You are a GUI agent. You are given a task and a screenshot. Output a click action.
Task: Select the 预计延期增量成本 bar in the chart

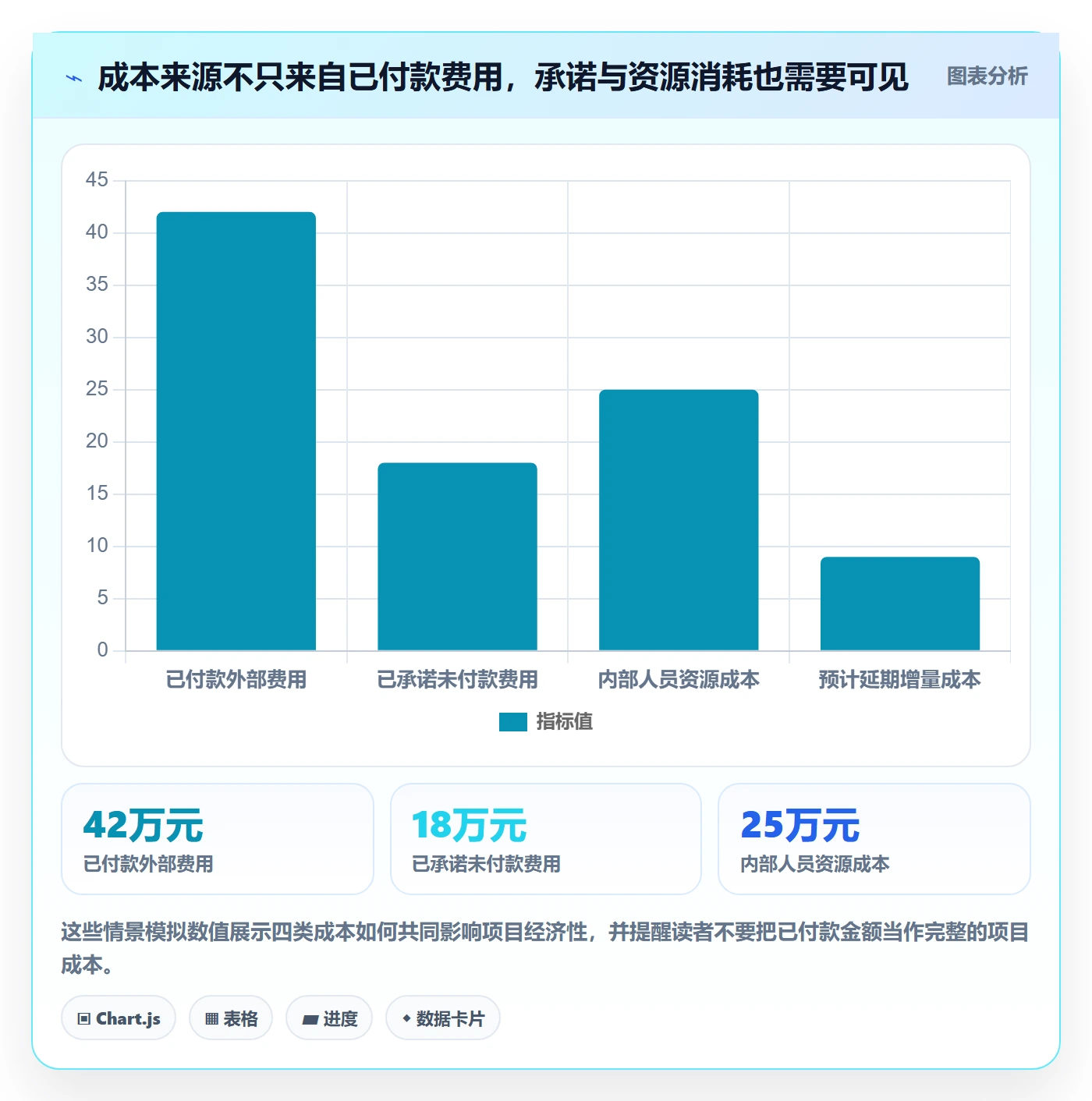pos(900,604)
